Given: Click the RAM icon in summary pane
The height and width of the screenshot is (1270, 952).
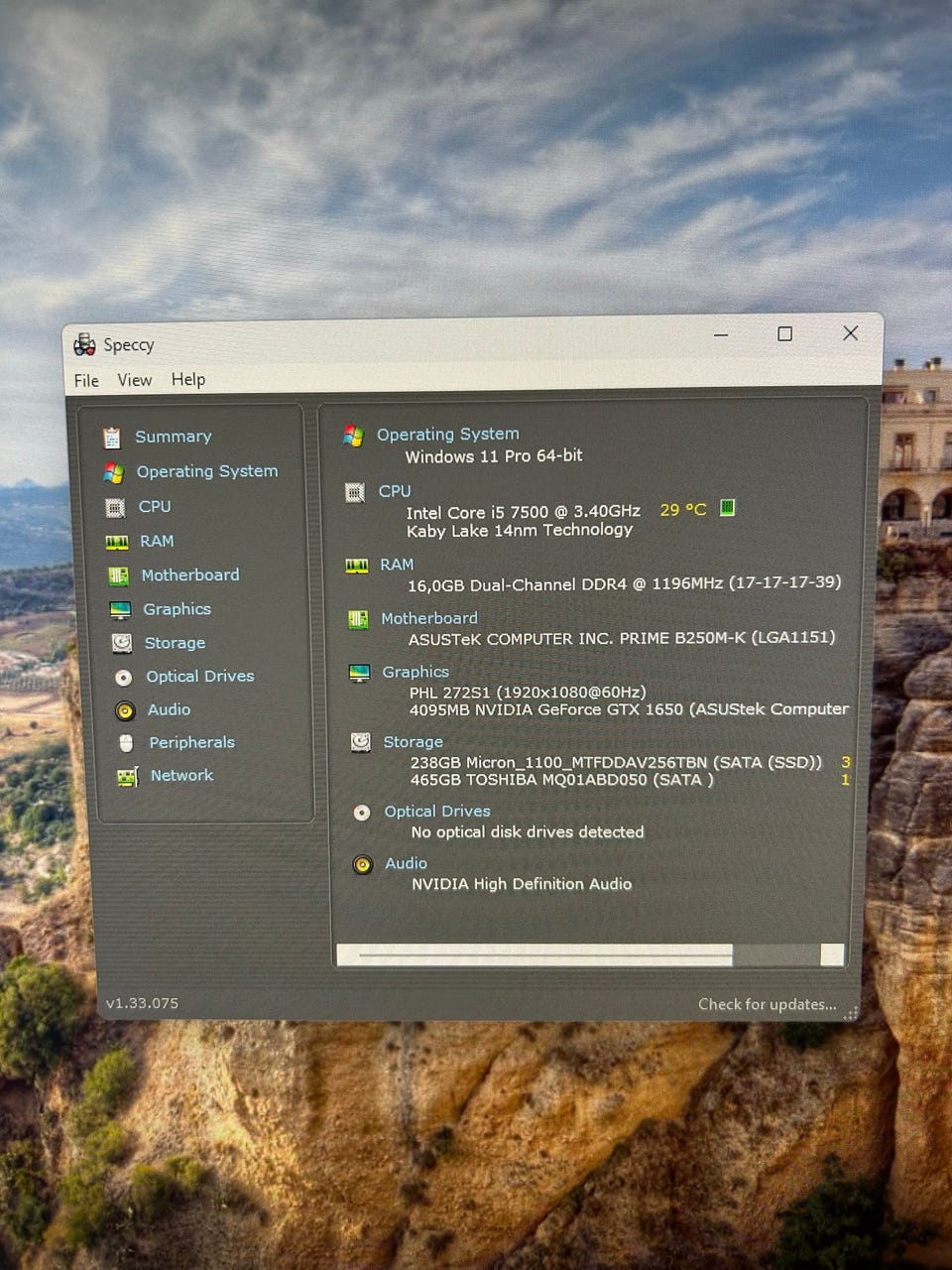Looking at the screenshot, I should pyautogui.click(x=357, y=566).
